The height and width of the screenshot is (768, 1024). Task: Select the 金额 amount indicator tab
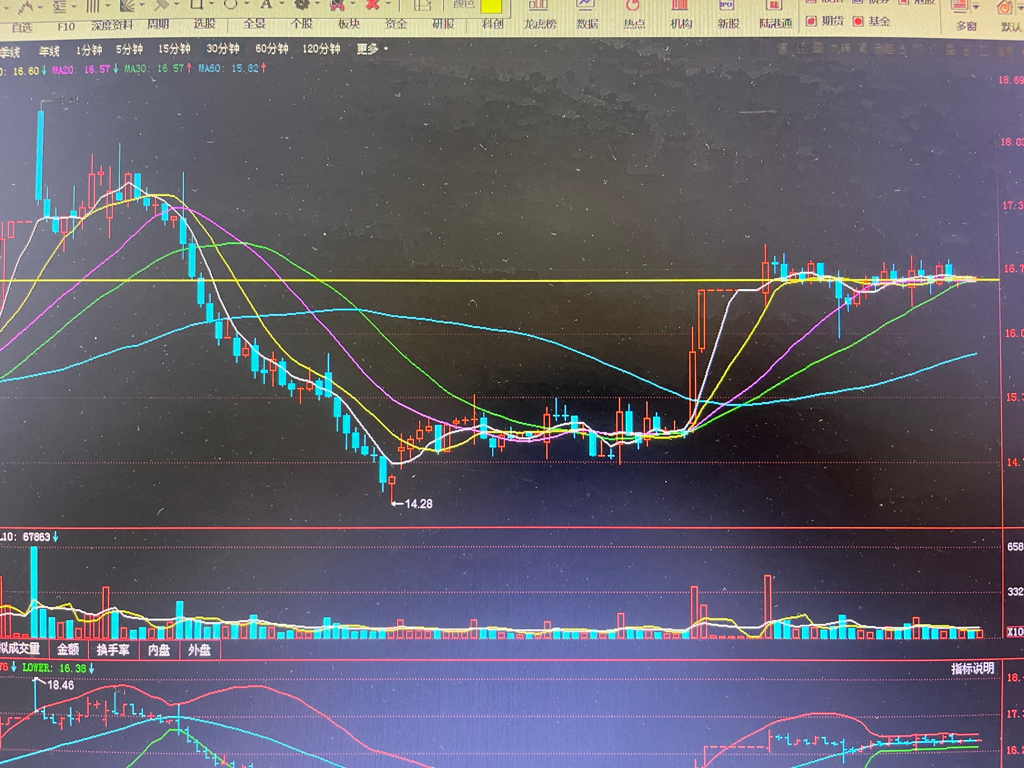coord(68,649)
